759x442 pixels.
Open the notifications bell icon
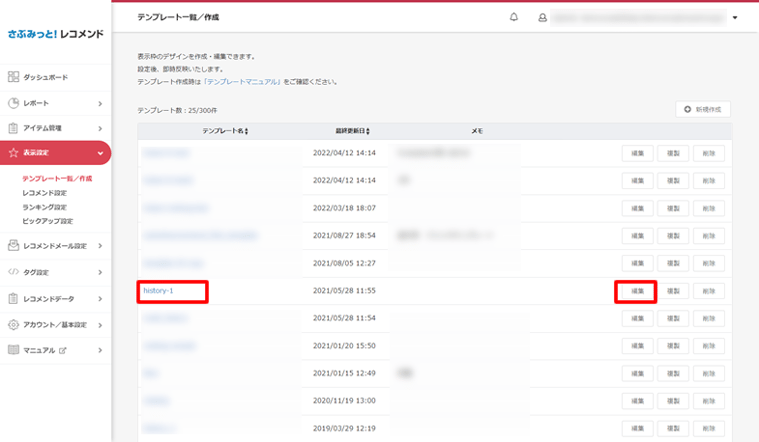[x=514, y=17]
